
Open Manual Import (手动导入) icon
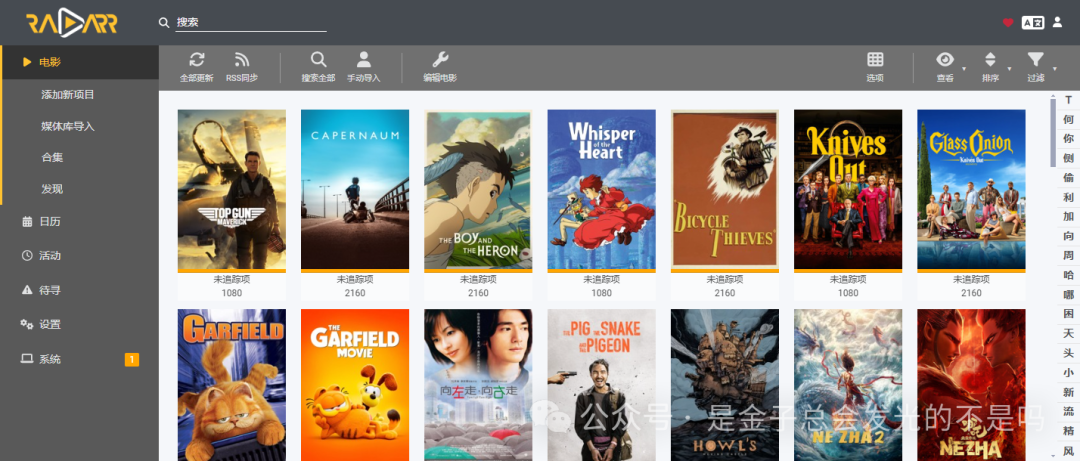coord(364,60)
